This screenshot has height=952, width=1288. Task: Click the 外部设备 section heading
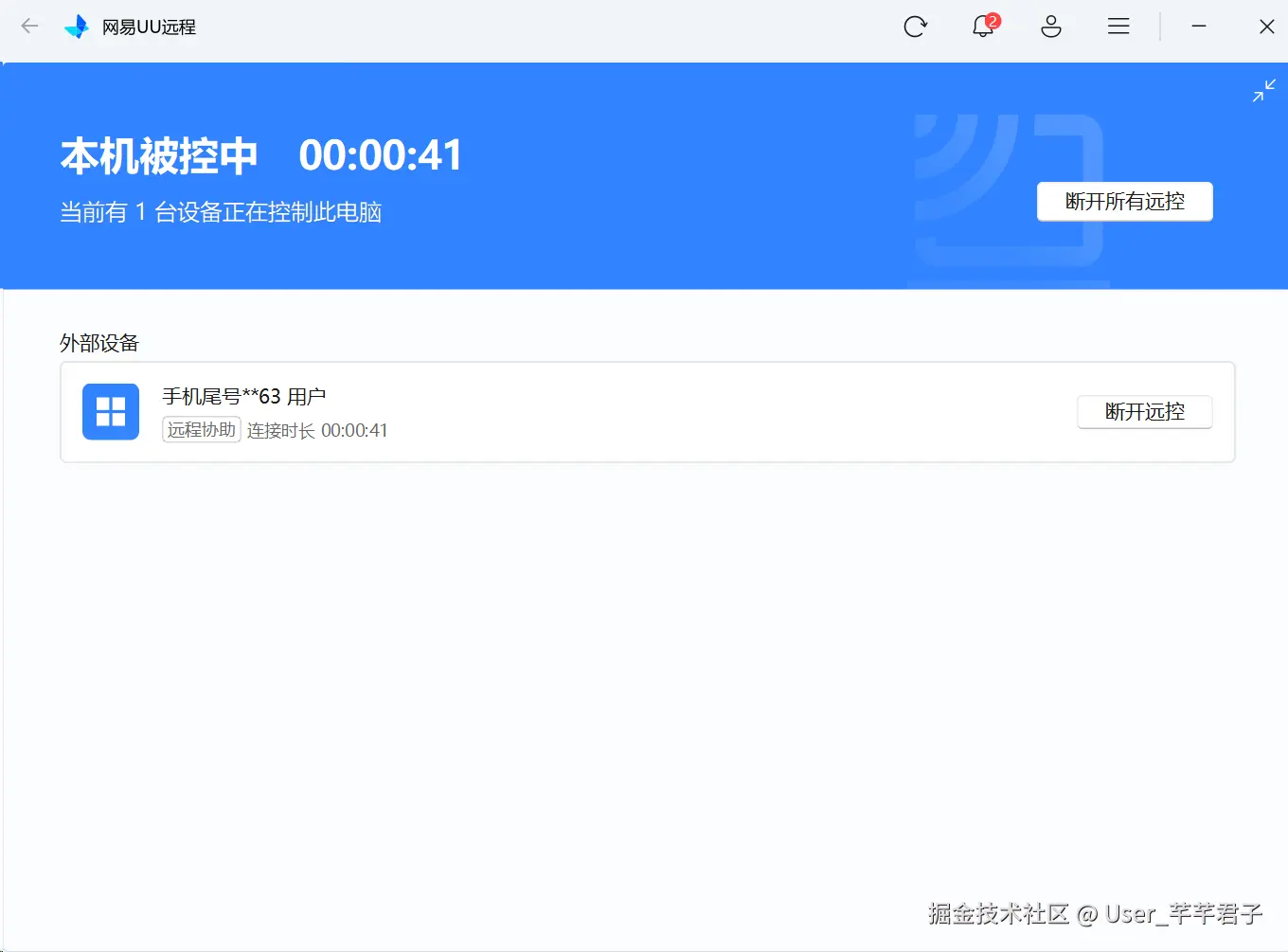[99, 343]
